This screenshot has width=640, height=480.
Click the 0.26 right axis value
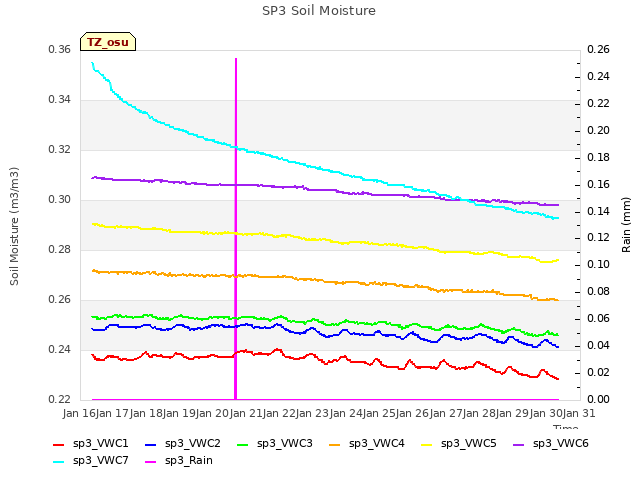598,50
